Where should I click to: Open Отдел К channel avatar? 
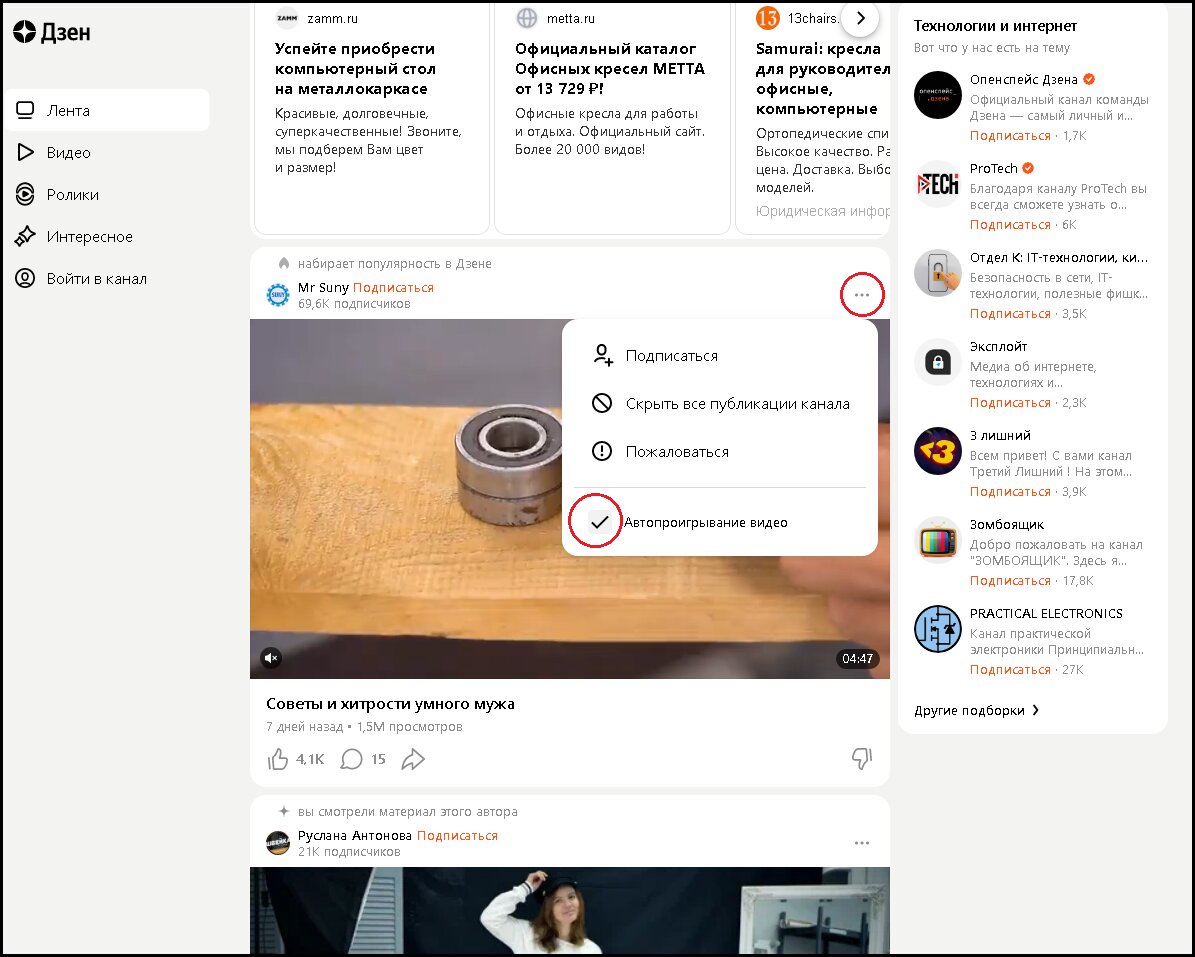[937, 273]
